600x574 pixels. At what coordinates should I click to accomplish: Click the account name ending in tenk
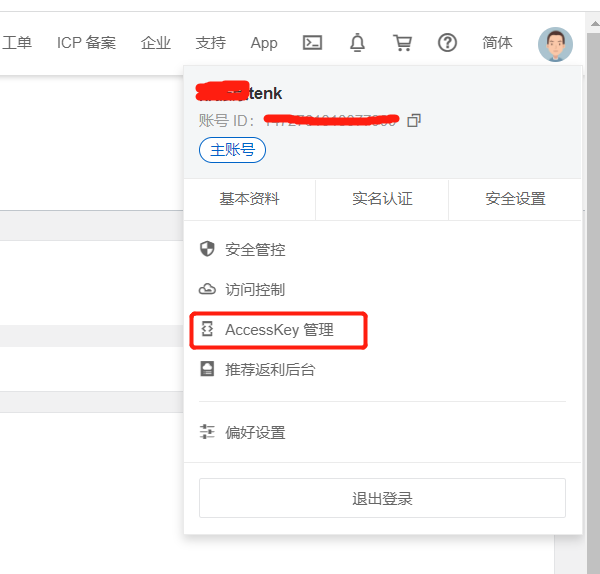tap(239, 92)
